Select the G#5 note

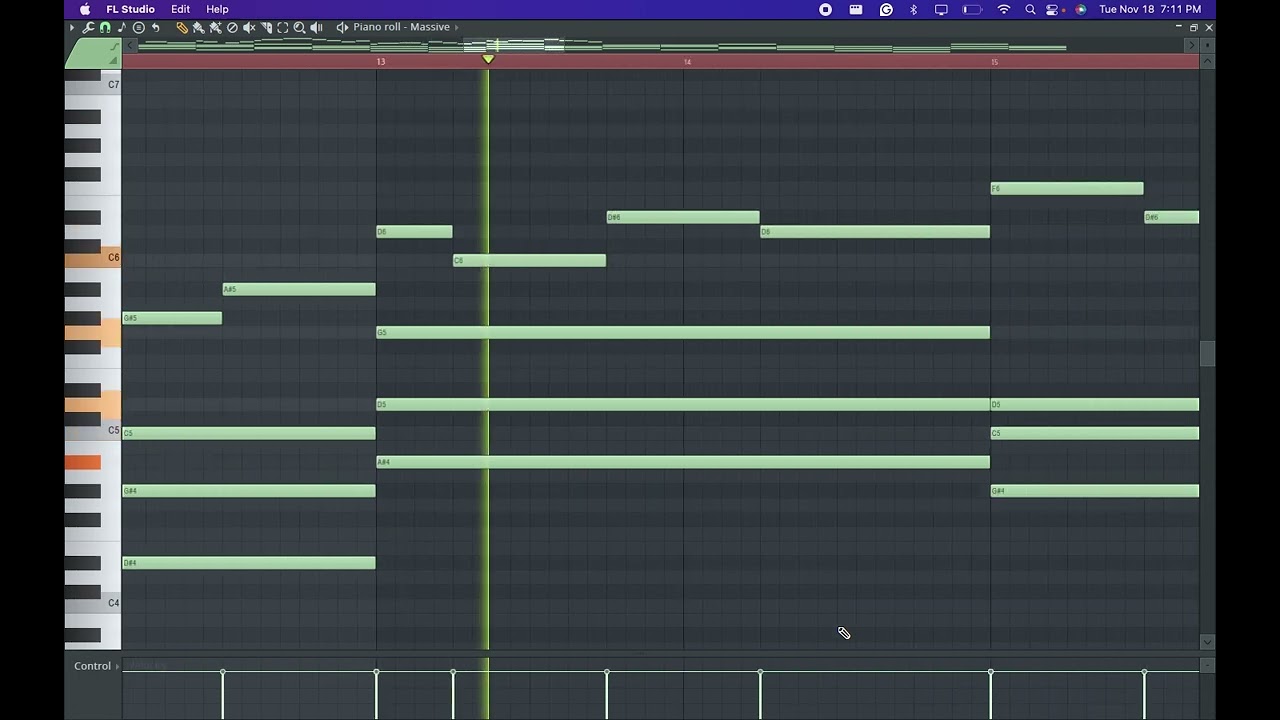coord(172,318)
